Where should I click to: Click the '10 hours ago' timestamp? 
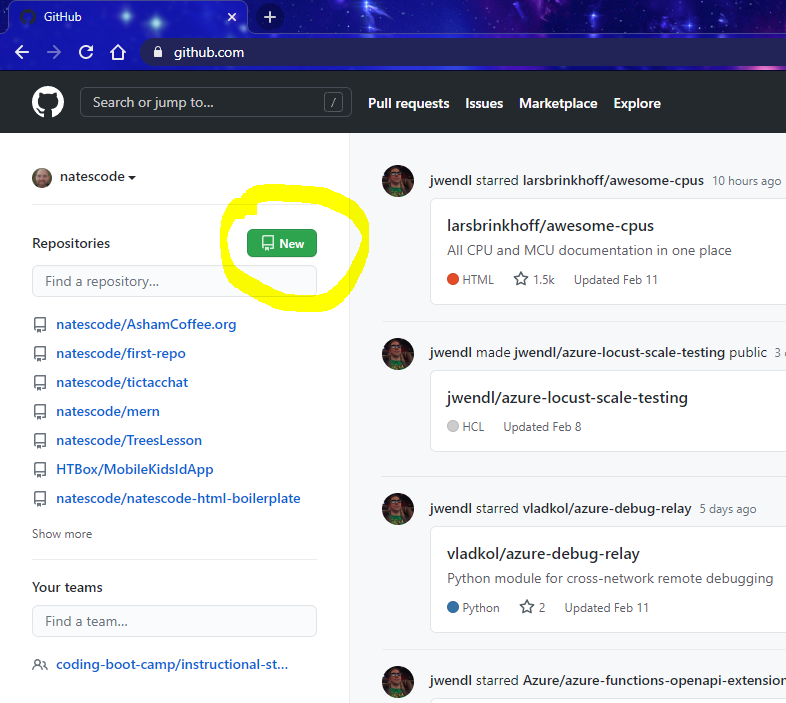[x=746, y=181]
